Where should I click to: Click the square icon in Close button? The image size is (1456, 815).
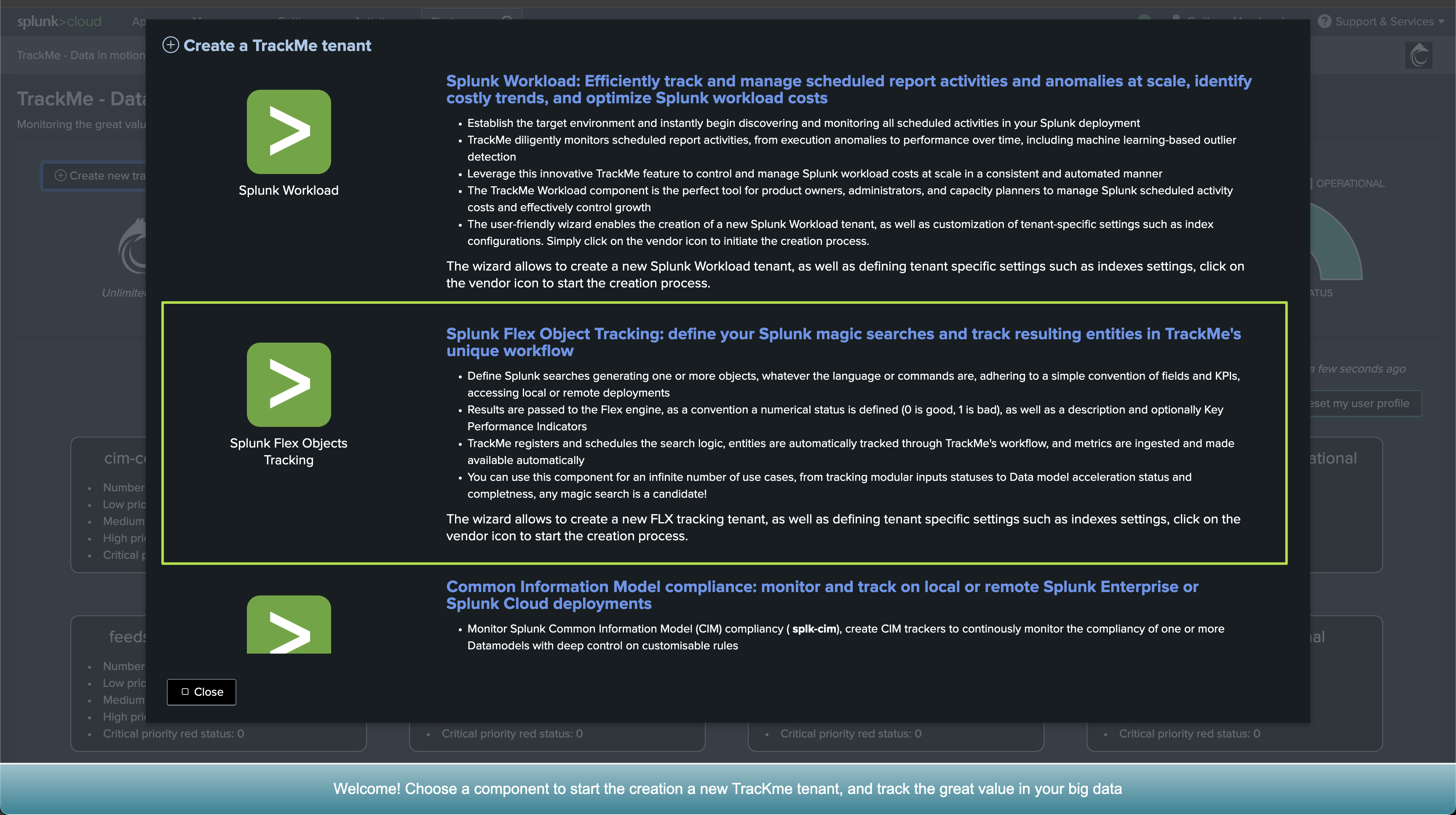point(185,692)
